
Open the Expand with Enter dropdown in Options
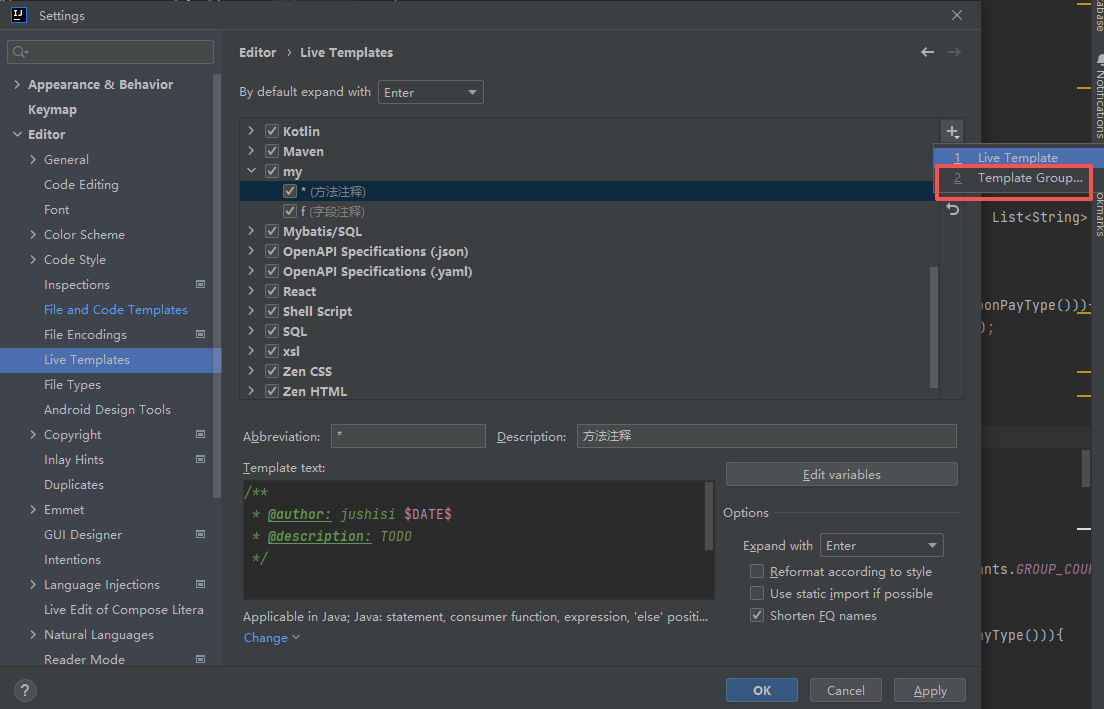882,546
